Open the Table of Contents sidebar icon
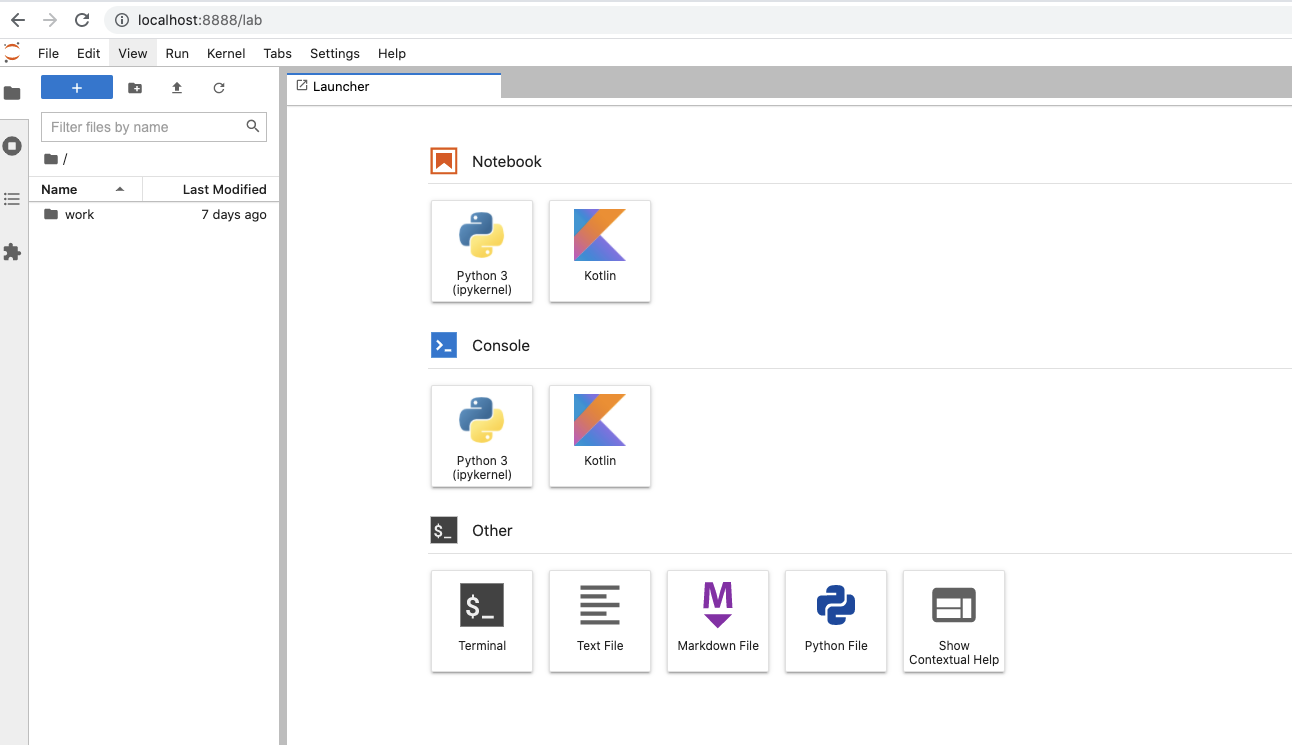 (x=12, y=199)
